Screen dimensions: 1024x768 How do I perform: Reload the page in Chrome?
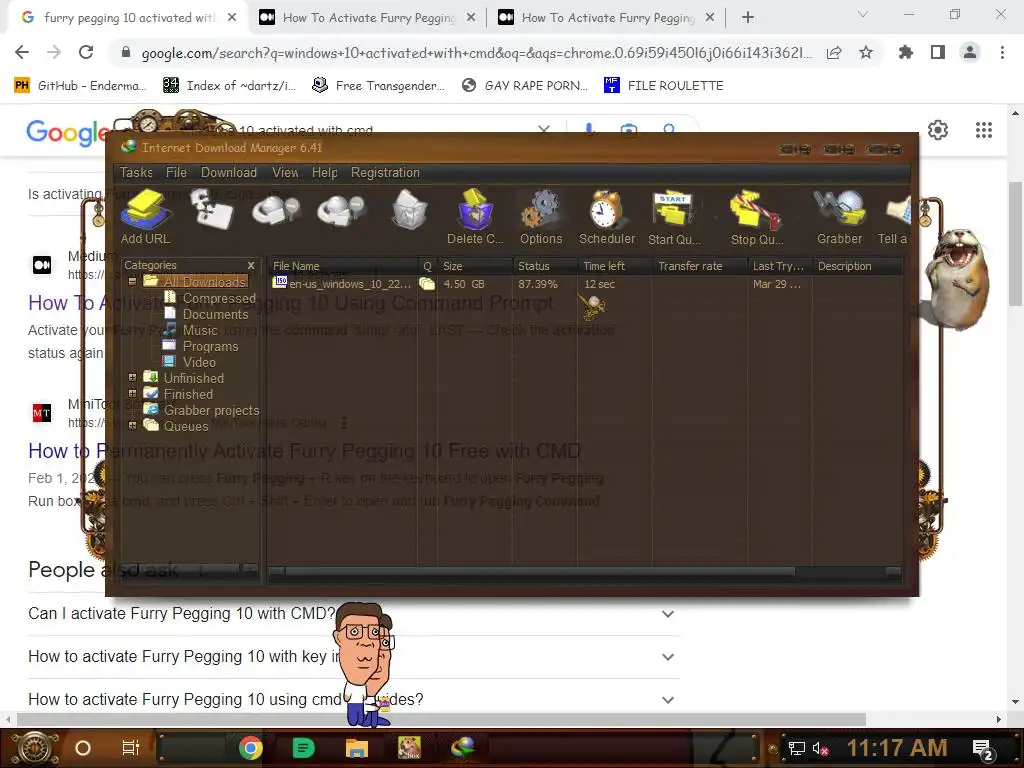point(86,52)
